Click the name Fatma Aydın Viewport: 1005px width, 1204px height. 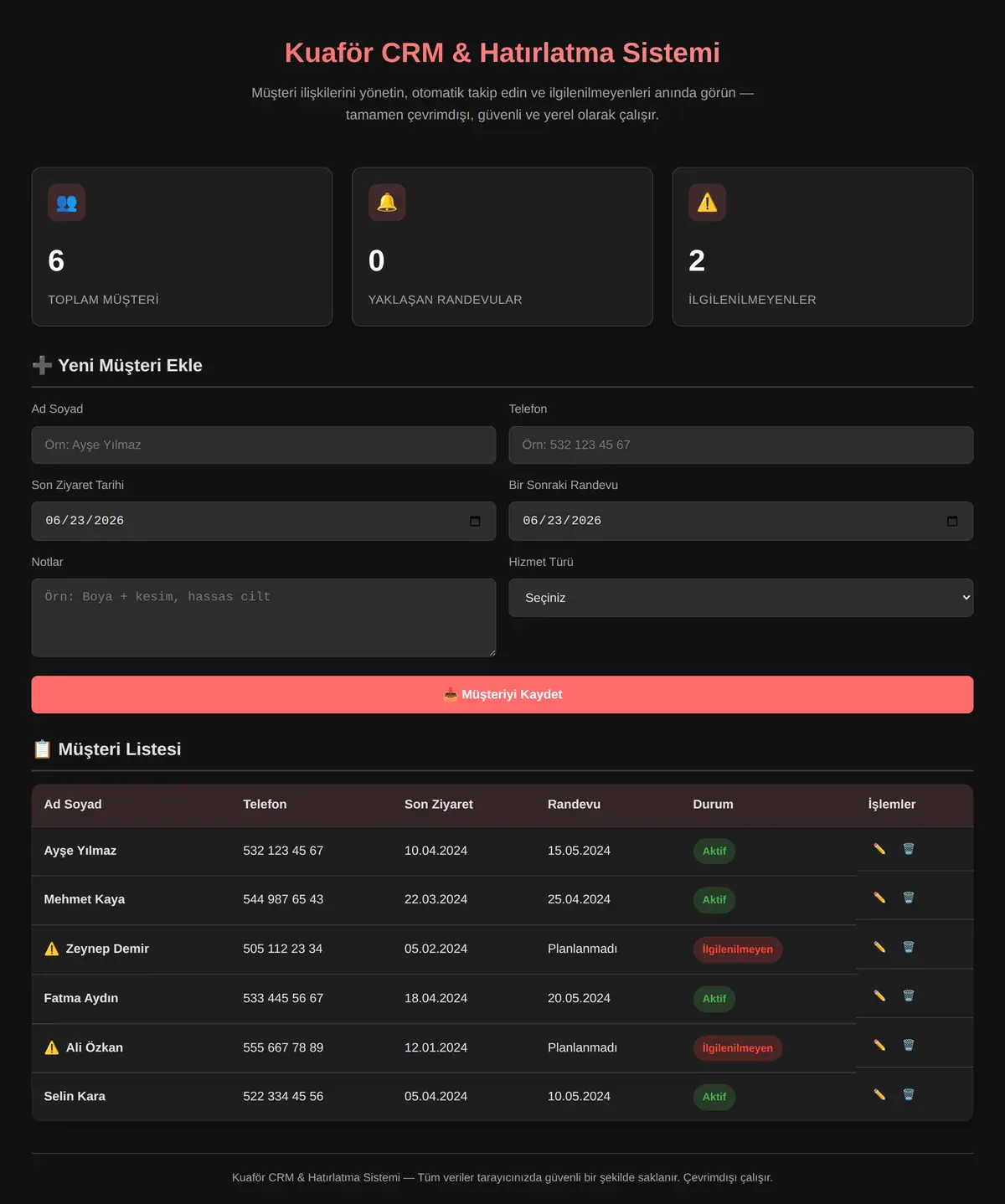81,998
